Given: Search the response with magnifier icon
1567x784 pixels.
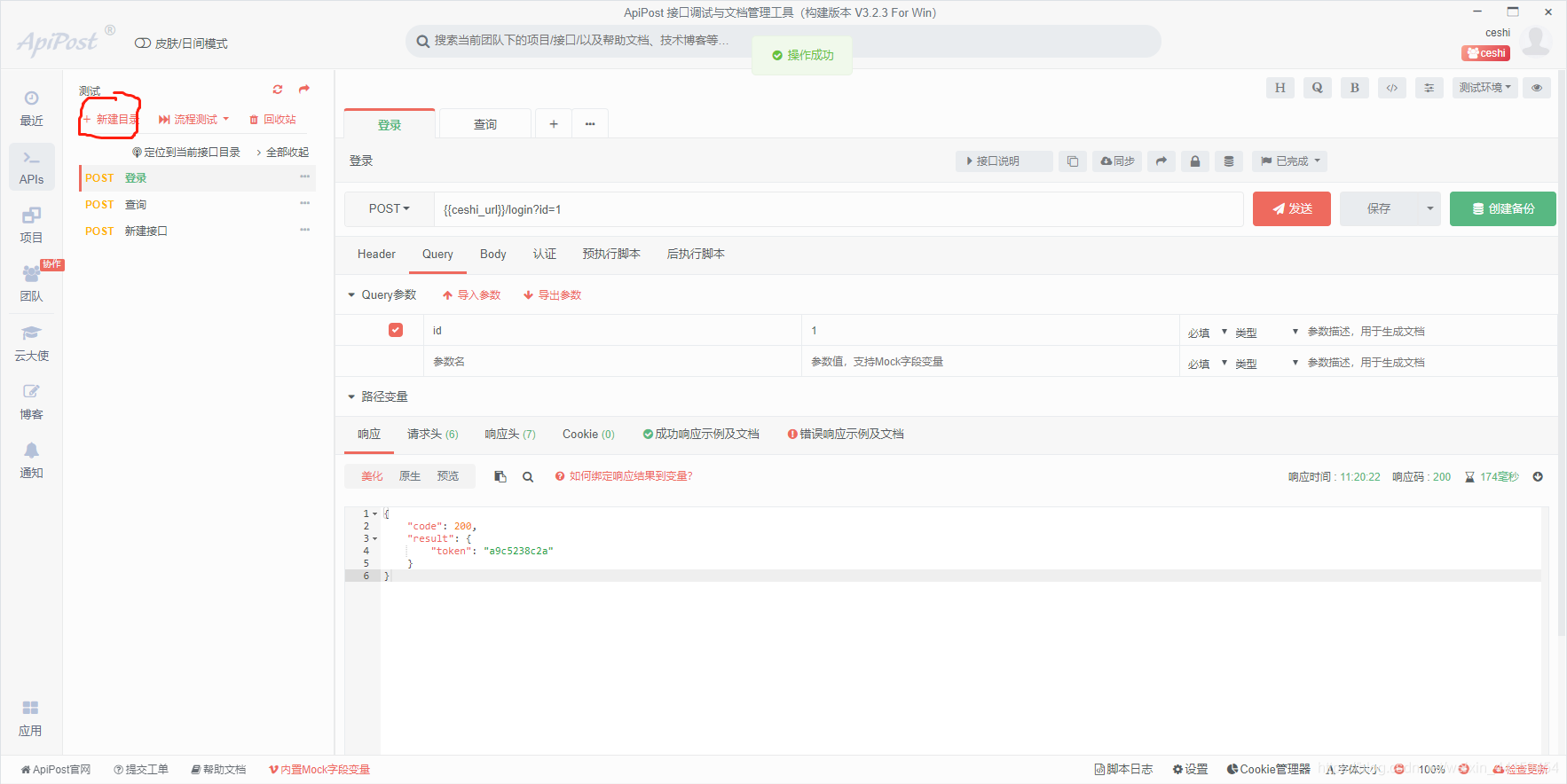Looking at the screenshot, I should coord(528,476).
